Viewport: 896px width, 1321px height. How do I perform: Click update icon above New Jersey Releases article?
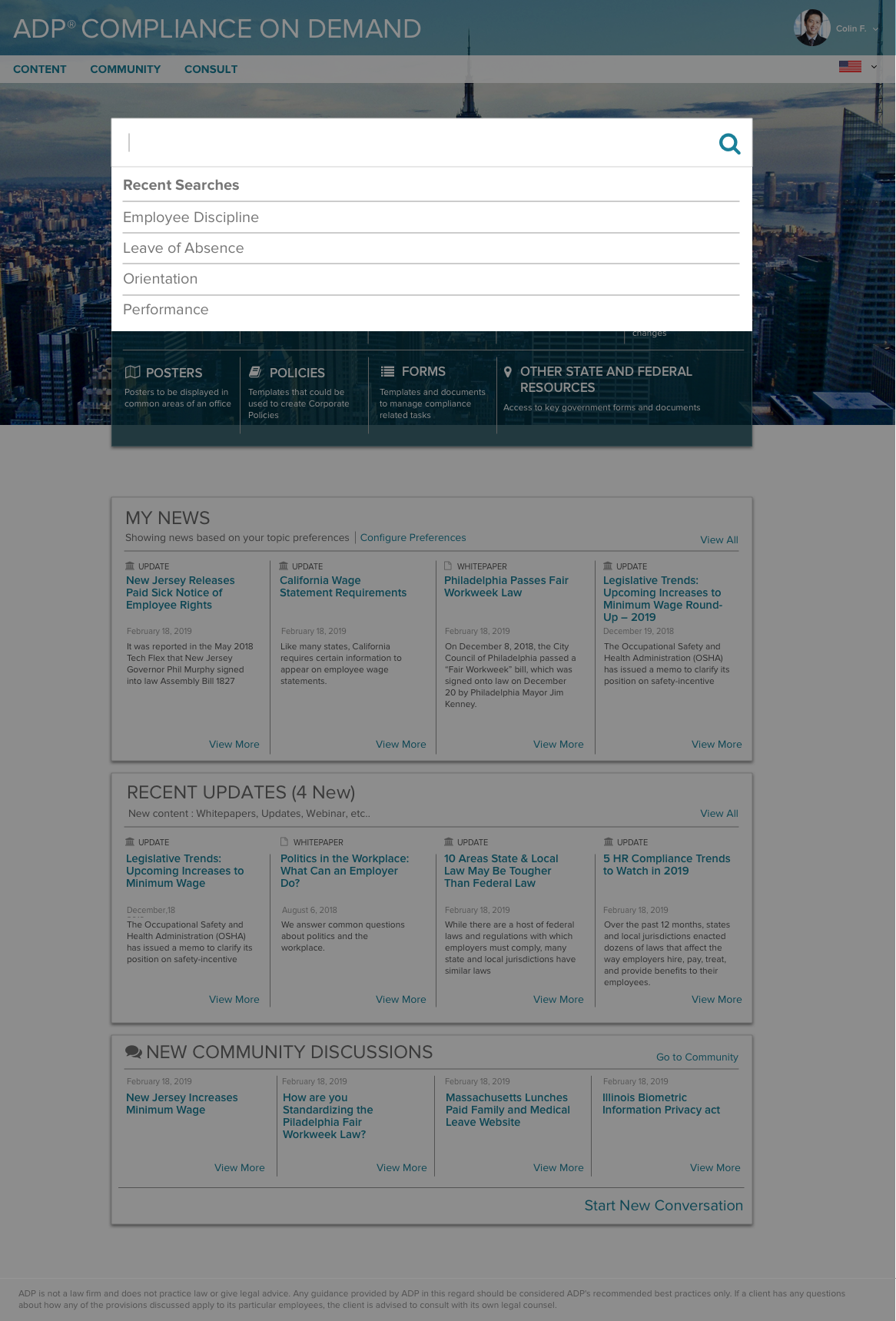(130, 566)
